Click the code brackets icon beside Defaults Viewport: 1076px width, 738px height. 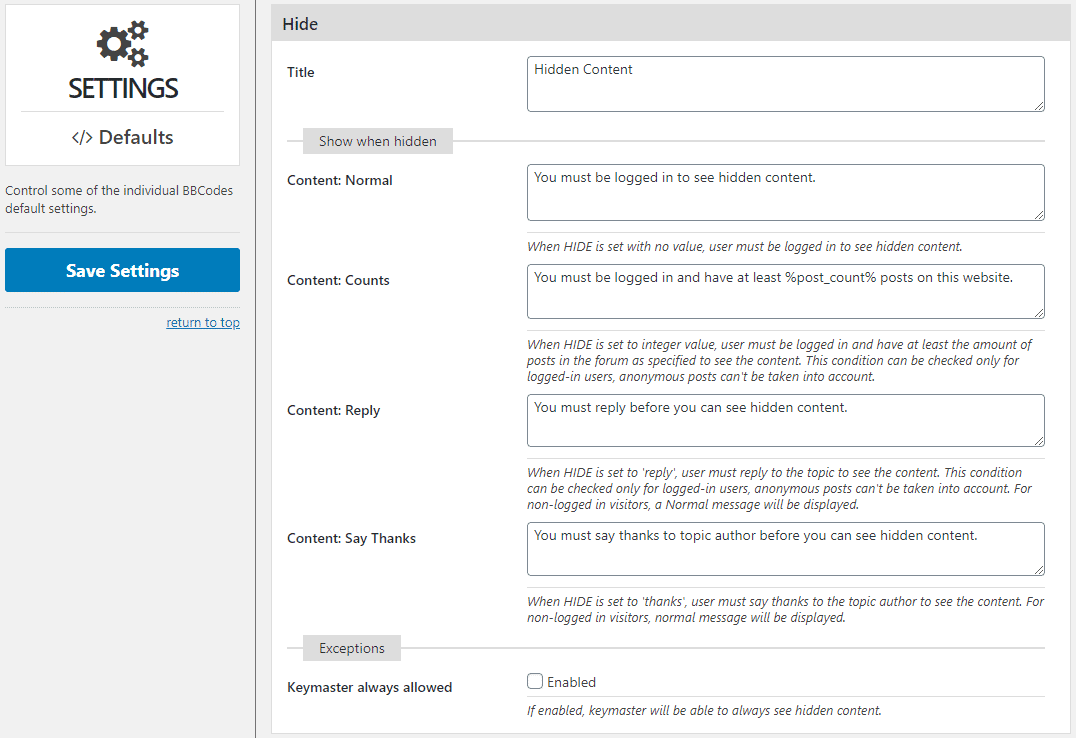(82, 137)
